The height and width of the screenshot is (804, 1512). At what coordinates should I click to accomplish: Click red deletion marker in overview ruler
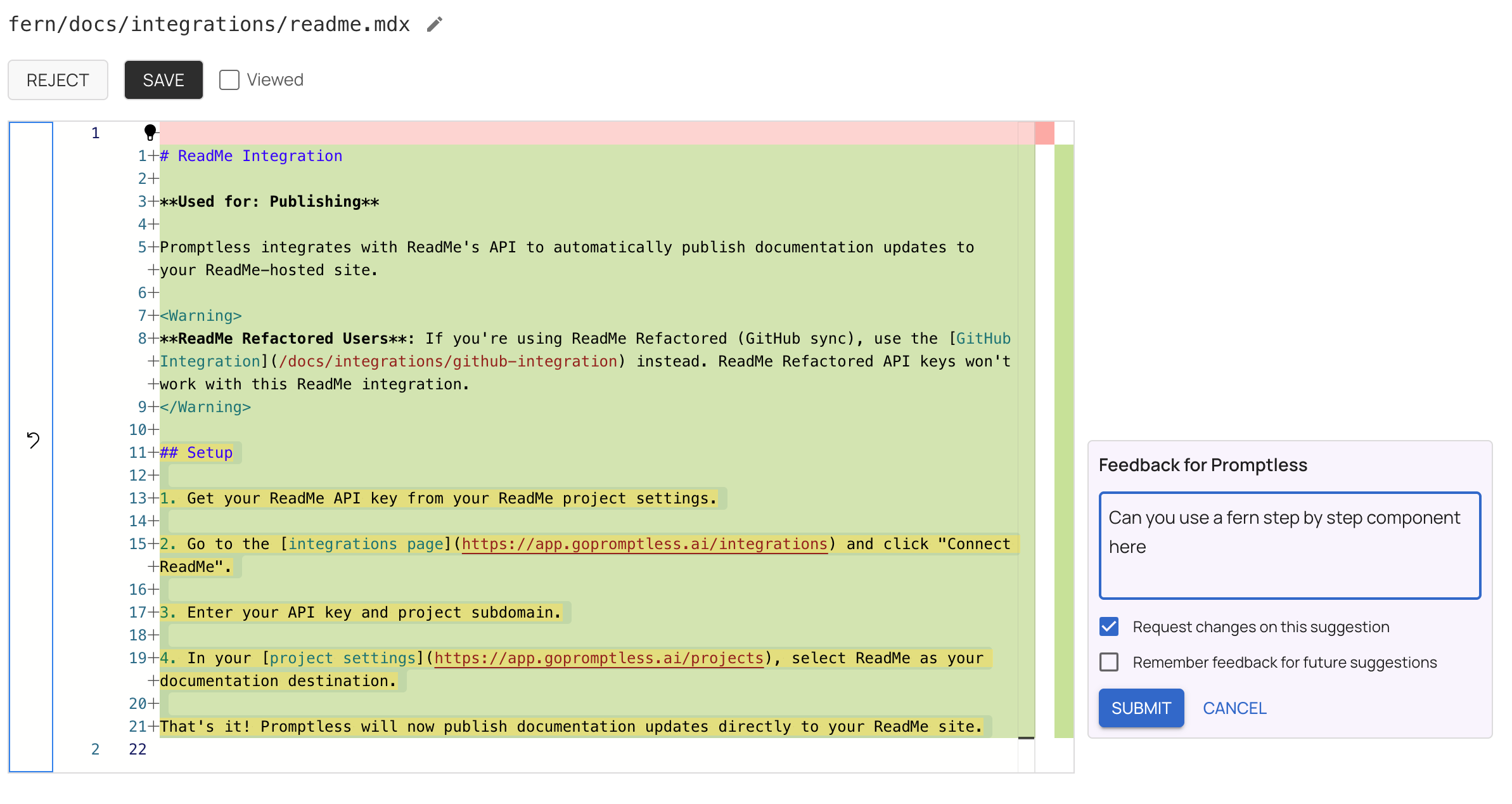1044,133
